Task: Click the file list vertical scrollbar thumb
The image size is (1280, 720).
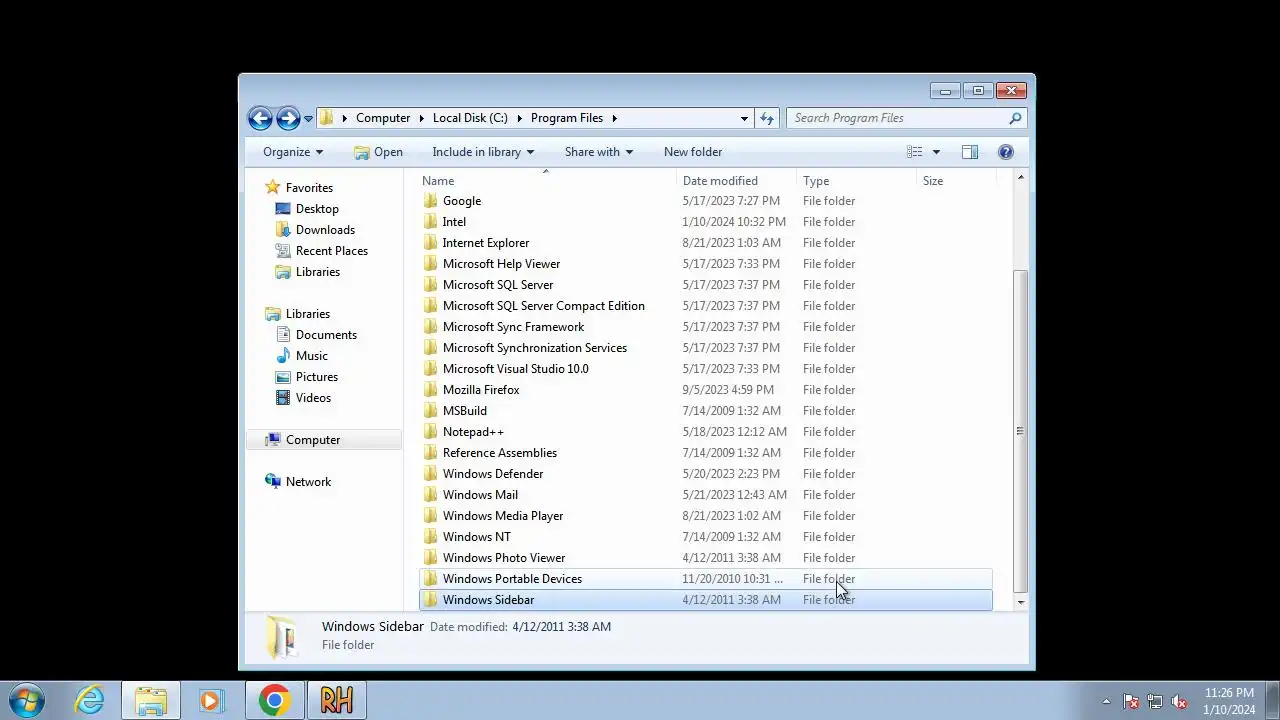Action: point(1020,431)
